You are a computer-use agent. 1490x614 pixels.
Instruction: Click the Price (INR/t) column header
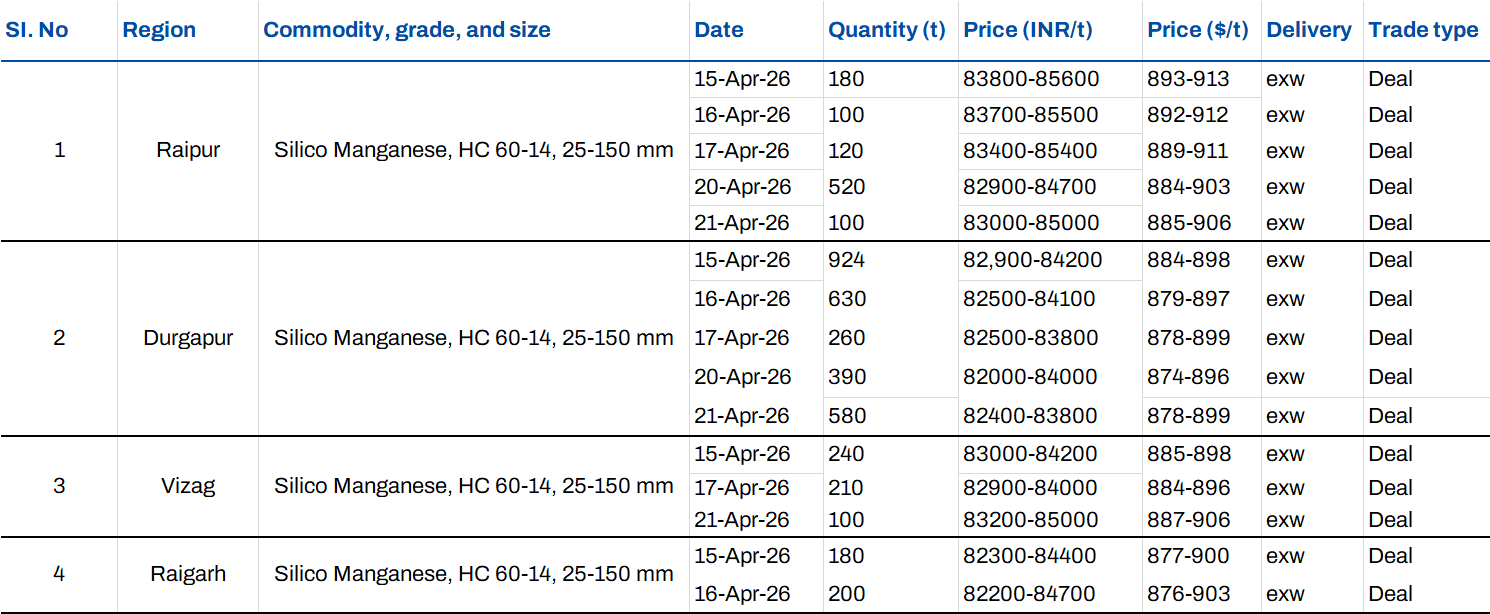click(x=1028, y=30)
